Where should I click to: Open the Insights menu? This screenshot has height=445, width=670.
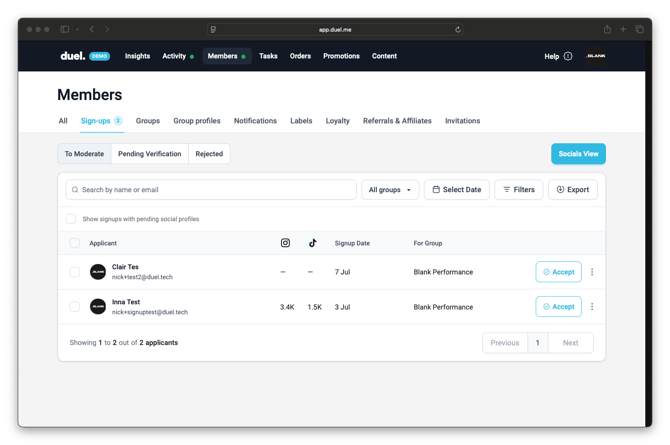pyautogui.click(x=137, y=56)
